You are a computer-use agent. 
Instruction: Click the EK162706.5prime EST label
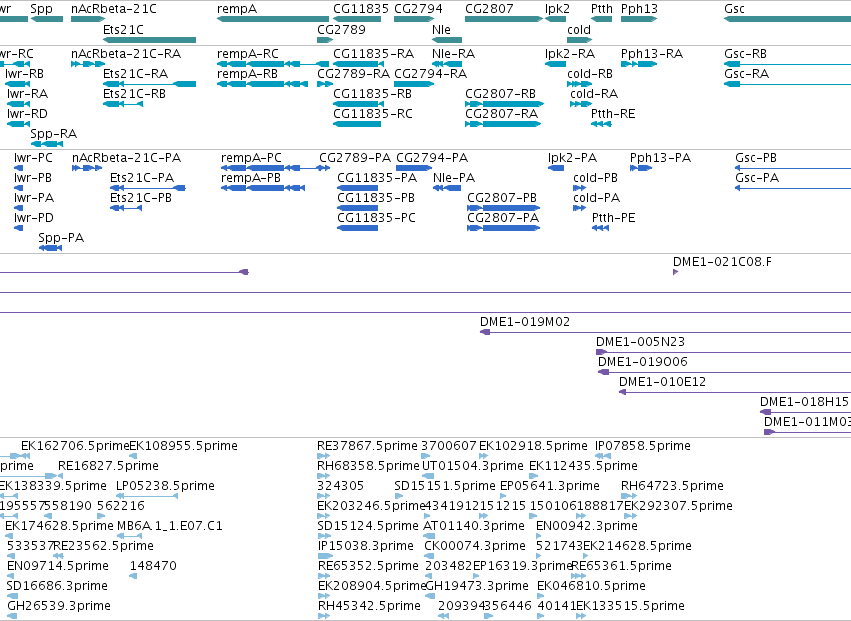tap(75, 446)
